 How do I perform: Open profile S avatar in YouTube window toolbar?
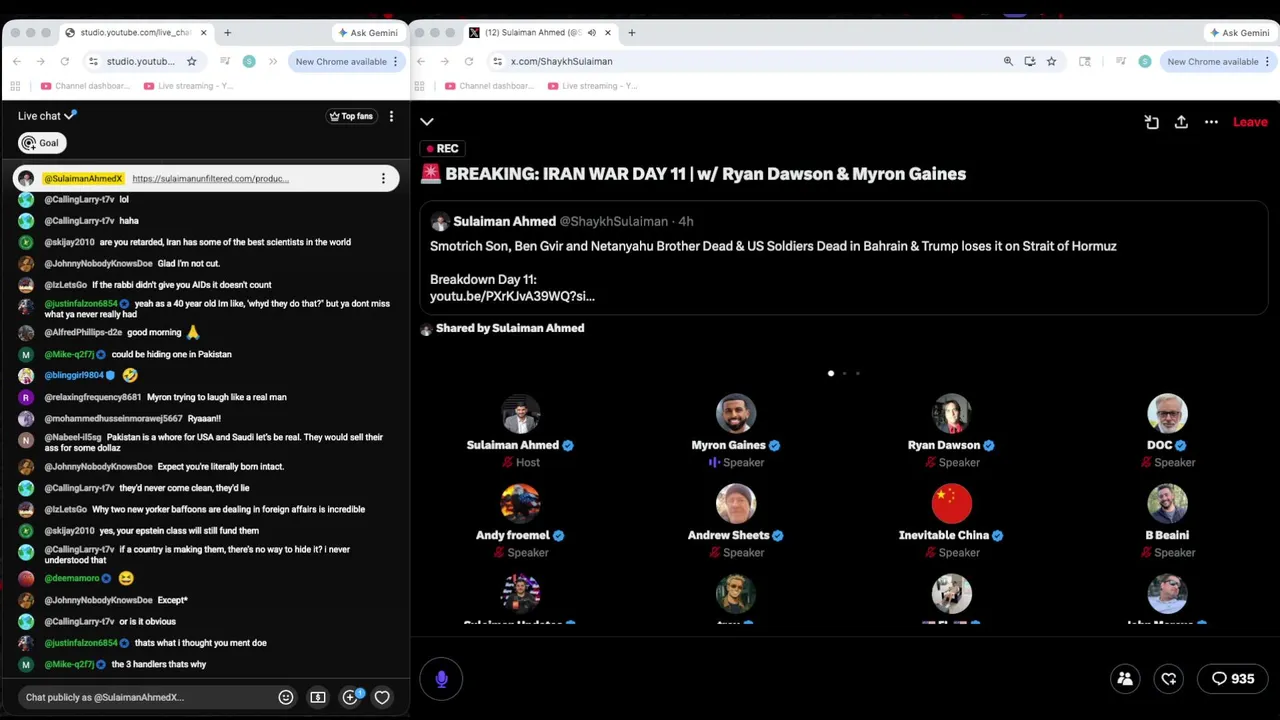pyautogui.click(x=249, y=61)
